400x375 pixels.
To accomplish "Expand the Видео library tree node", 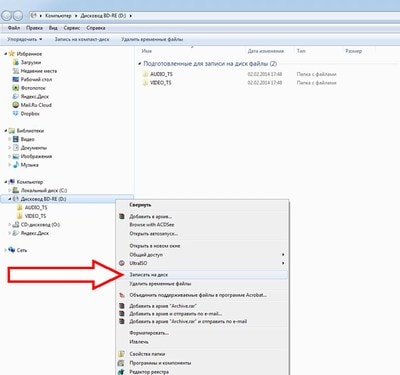I will click(x=10, y=139).
